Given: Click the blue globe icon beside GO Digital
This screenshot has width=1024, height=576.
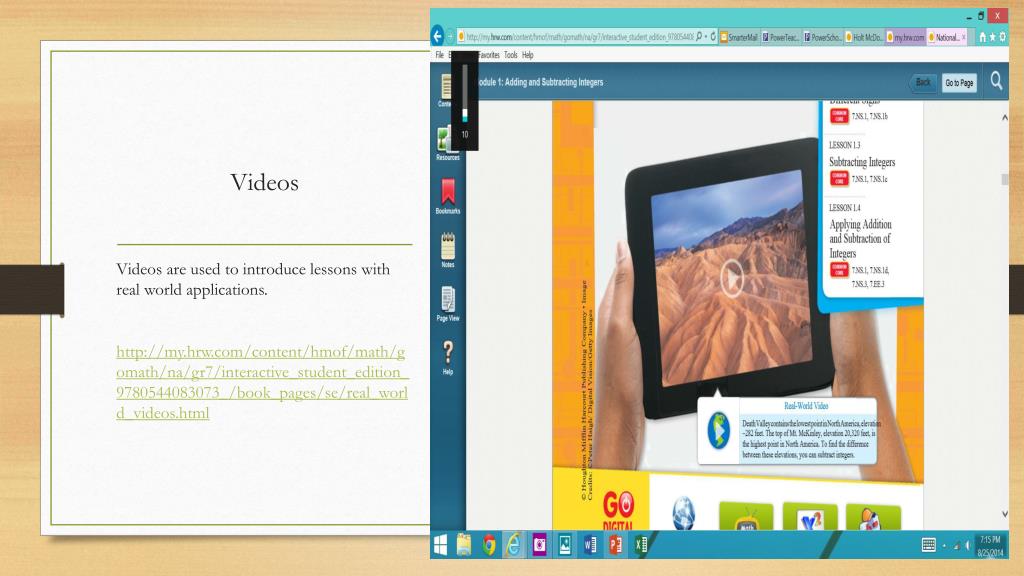Looking at the screenshot, I should 683,512.
